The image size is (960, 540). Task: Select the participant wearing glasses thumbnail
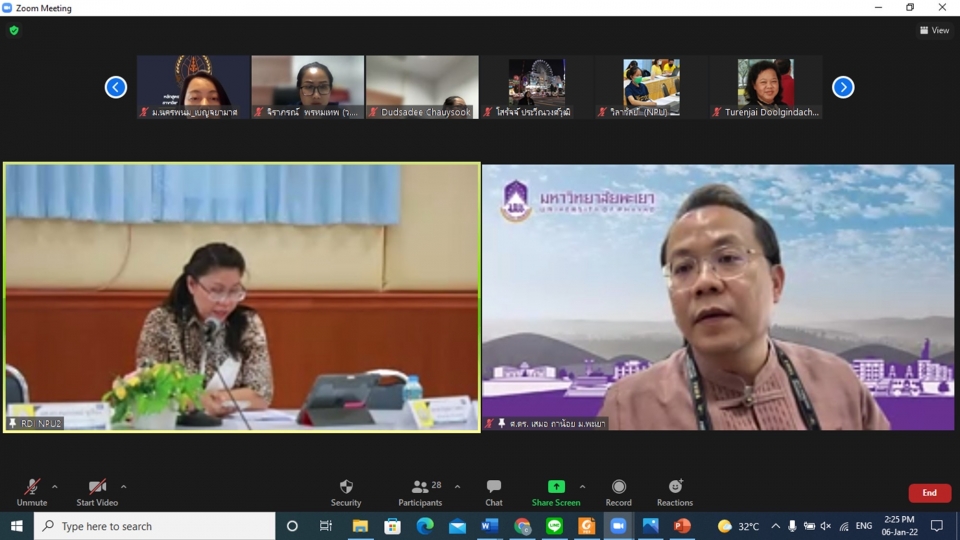pyautogui.click(x=308, y=87)
